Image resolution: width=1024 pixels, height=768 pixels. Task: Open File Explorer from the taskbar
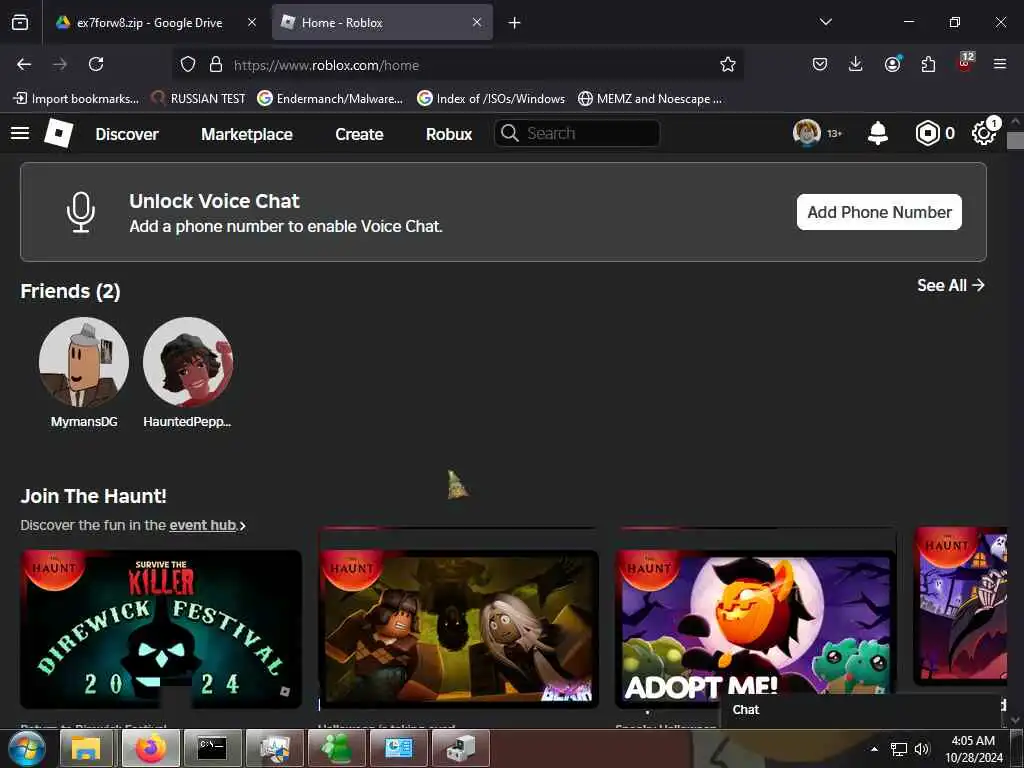86,748
